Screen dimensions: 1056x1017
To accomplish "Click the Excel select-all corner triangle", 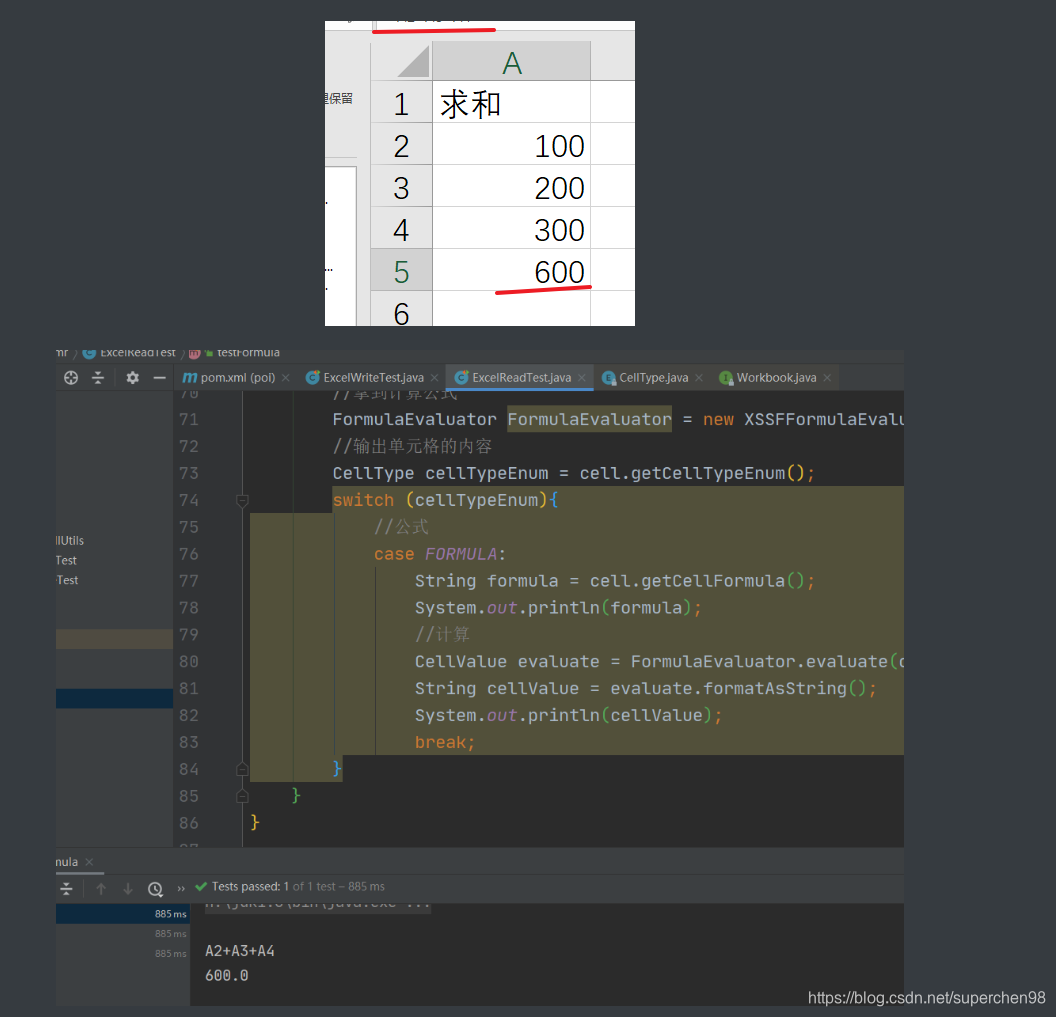I will (414, 61).
